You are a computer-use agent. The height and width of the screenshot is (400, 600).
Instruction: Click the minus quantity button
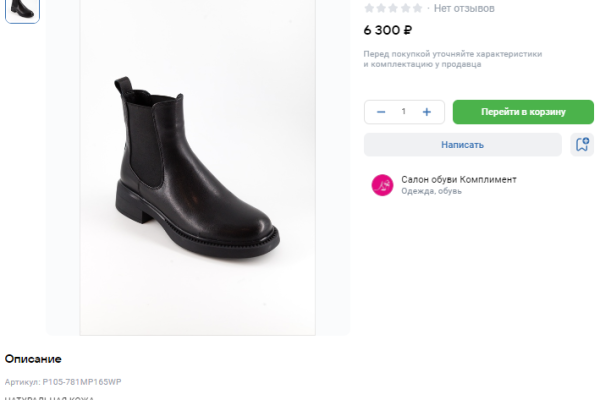coord(381,112)
